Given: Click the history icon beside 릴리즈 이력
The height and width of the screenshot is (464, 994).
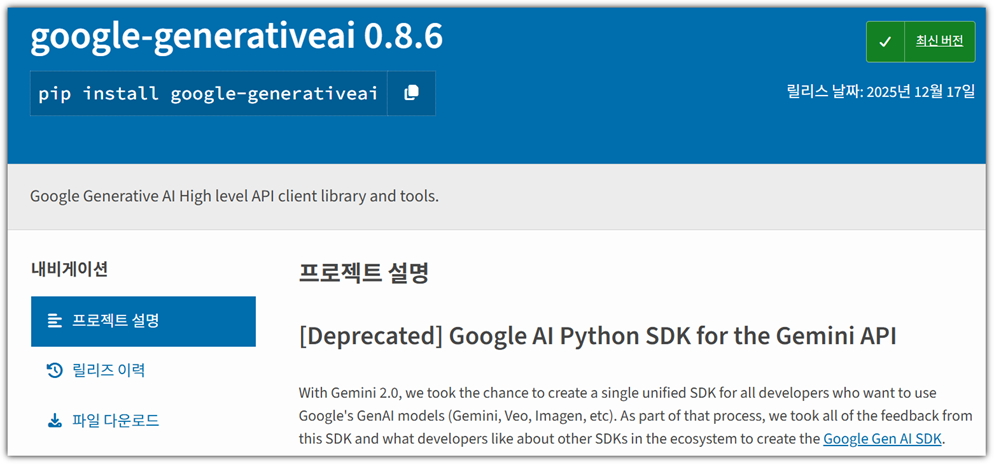Looking at the screenshot, I should click(x=55, y=370).
